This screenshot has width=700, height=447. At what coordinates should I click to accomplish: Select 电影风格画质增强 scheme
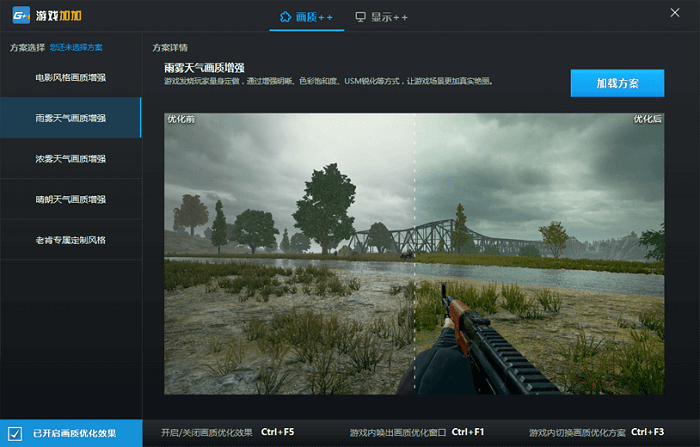pos(71,78)
